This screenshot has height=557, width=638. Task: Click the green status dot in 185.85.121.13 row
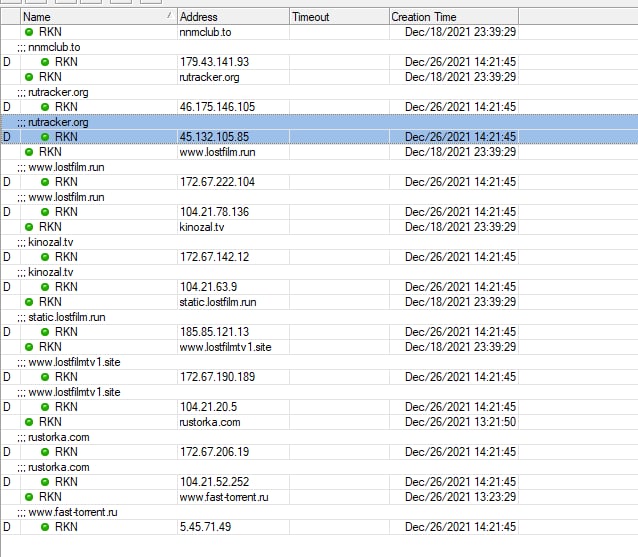pos(45,332)
